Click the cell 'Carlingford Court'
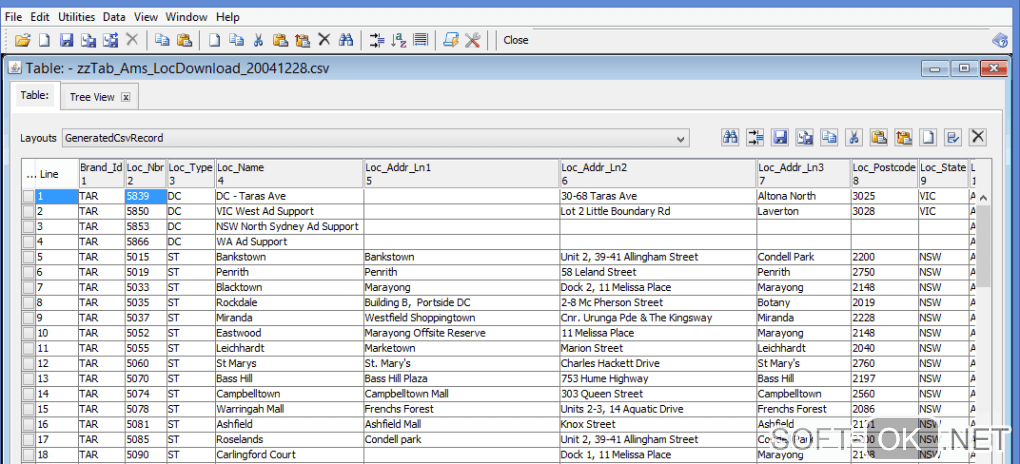This screenshot has width=1020, height=464. [x=289, y=455]
